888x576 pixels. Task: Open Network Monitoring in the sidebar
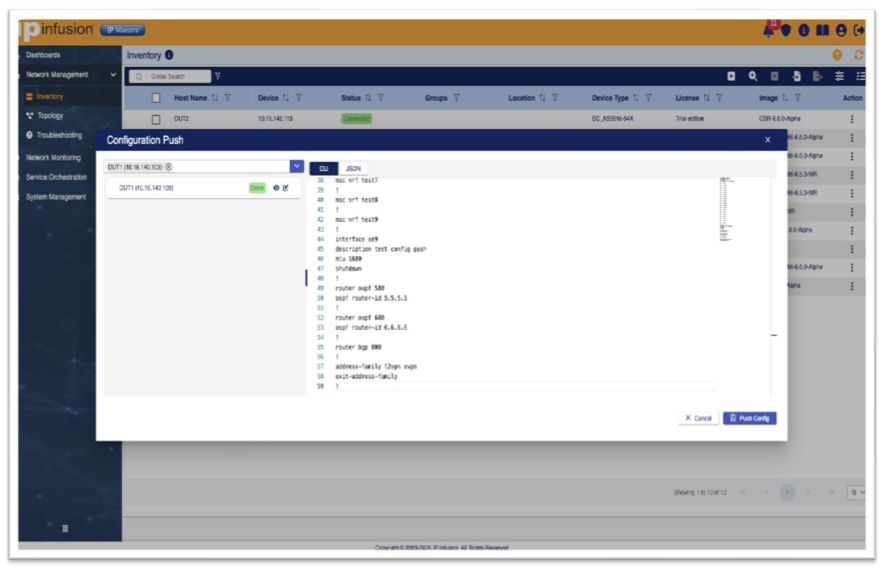coord(53,157)
